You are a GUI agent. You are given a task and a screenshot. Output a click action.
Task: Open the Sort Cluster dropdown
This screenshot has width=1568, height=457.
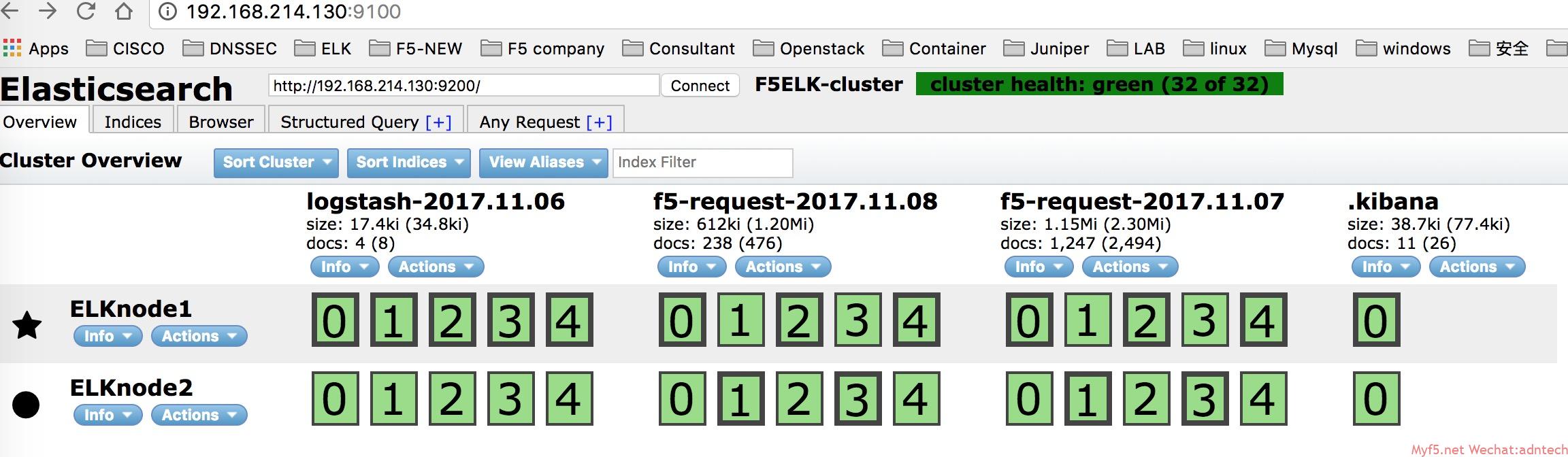276,163
